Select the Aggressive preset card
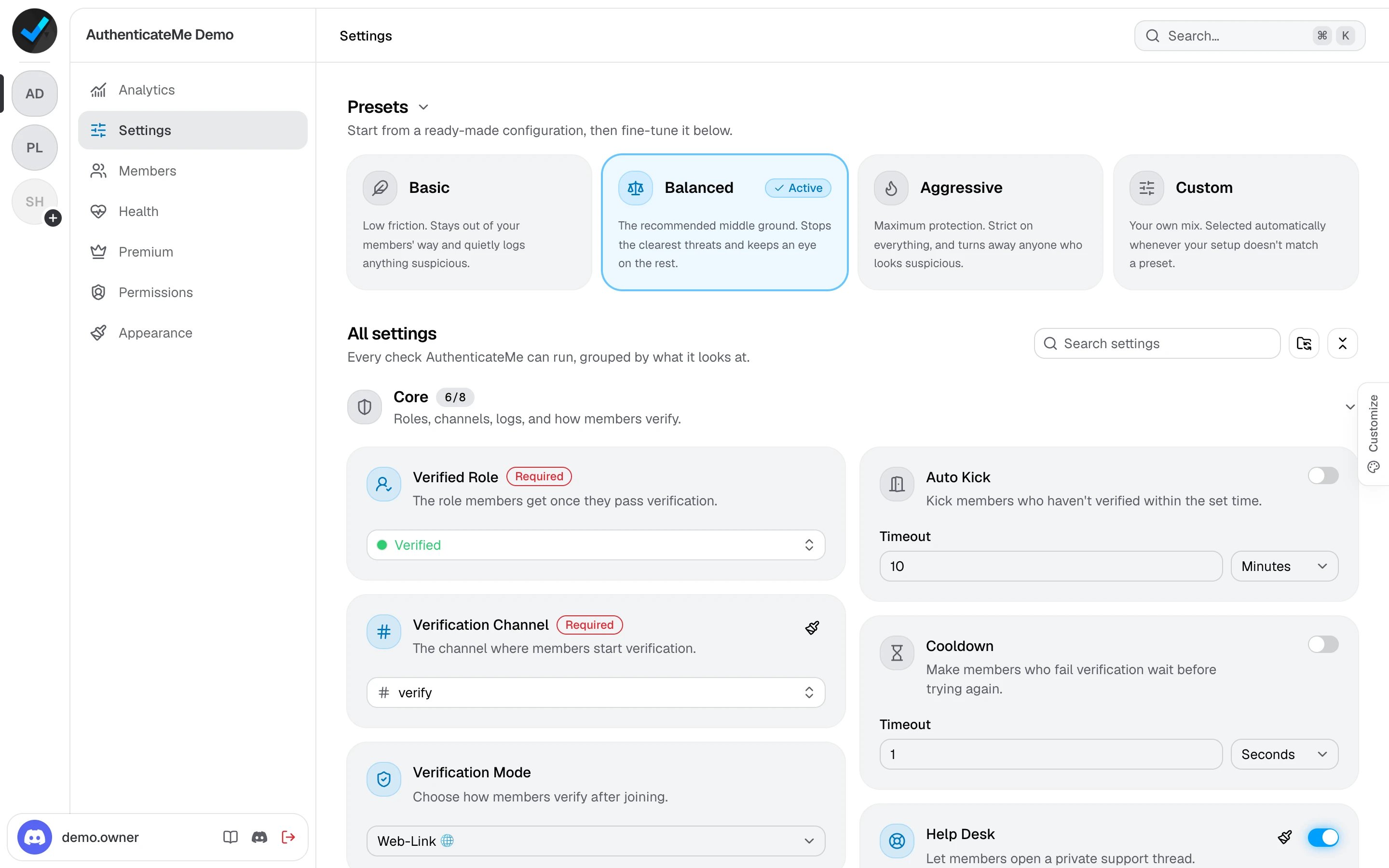This screenshot has height=868, width=1389. pos(980,222)
